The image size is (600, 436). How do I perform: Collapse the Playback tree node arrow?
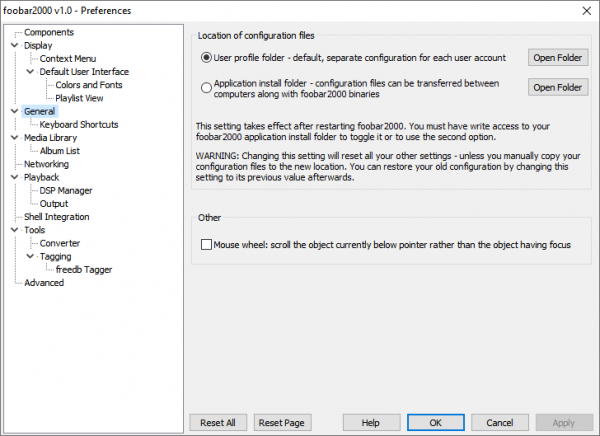coord(14,177)
